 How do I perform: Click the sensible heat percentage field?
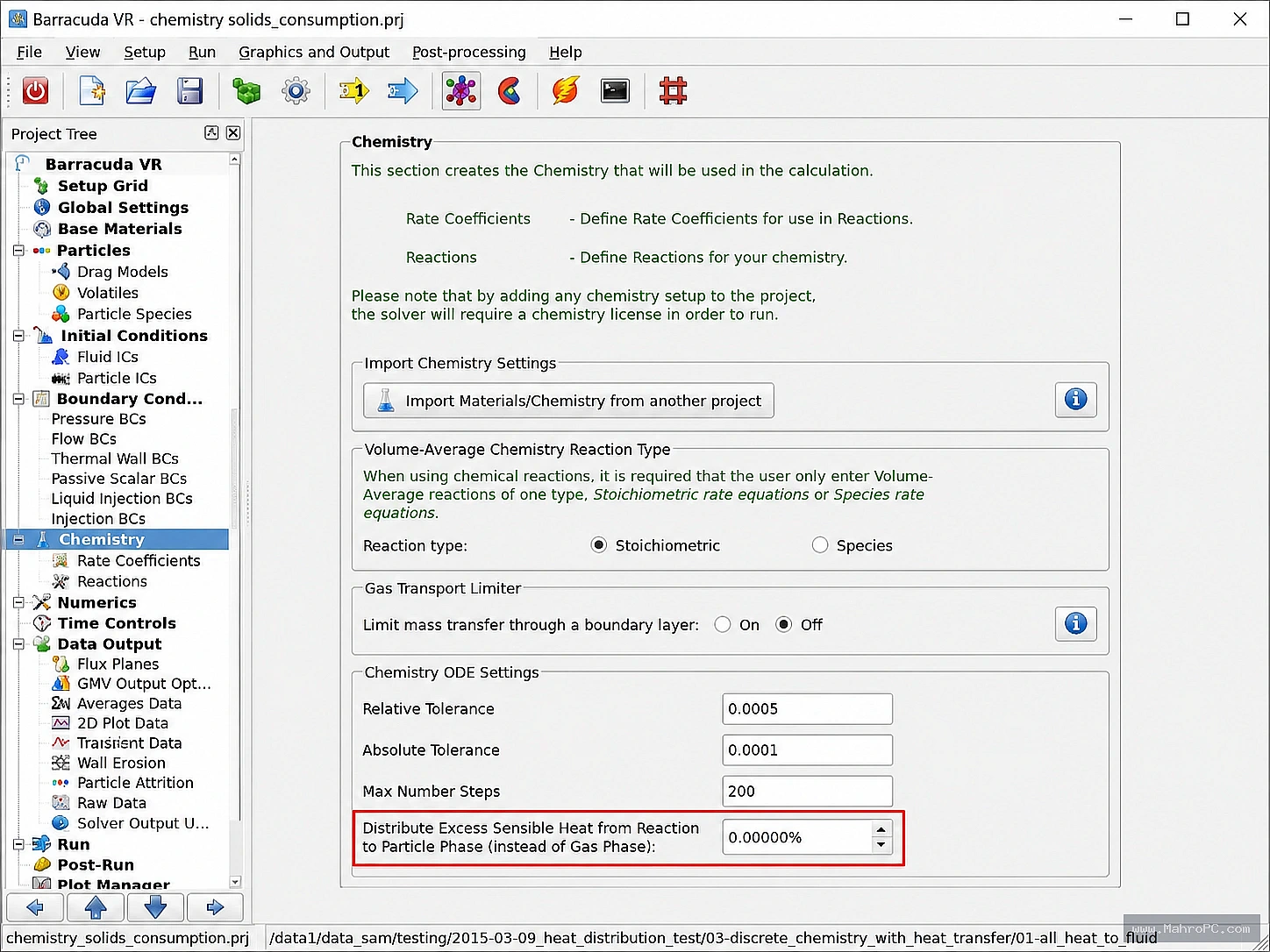[x=796, y=837]
